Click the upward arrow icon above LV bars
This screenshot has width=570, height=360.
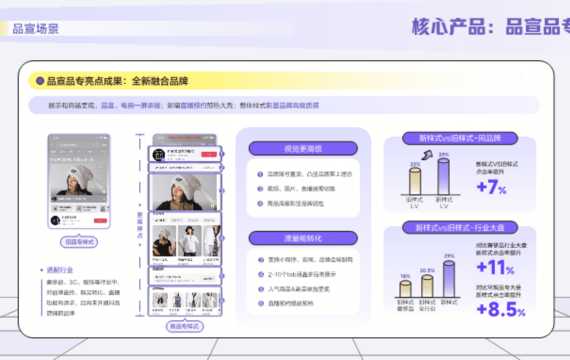pyautogui.click(x=427, y=155)
